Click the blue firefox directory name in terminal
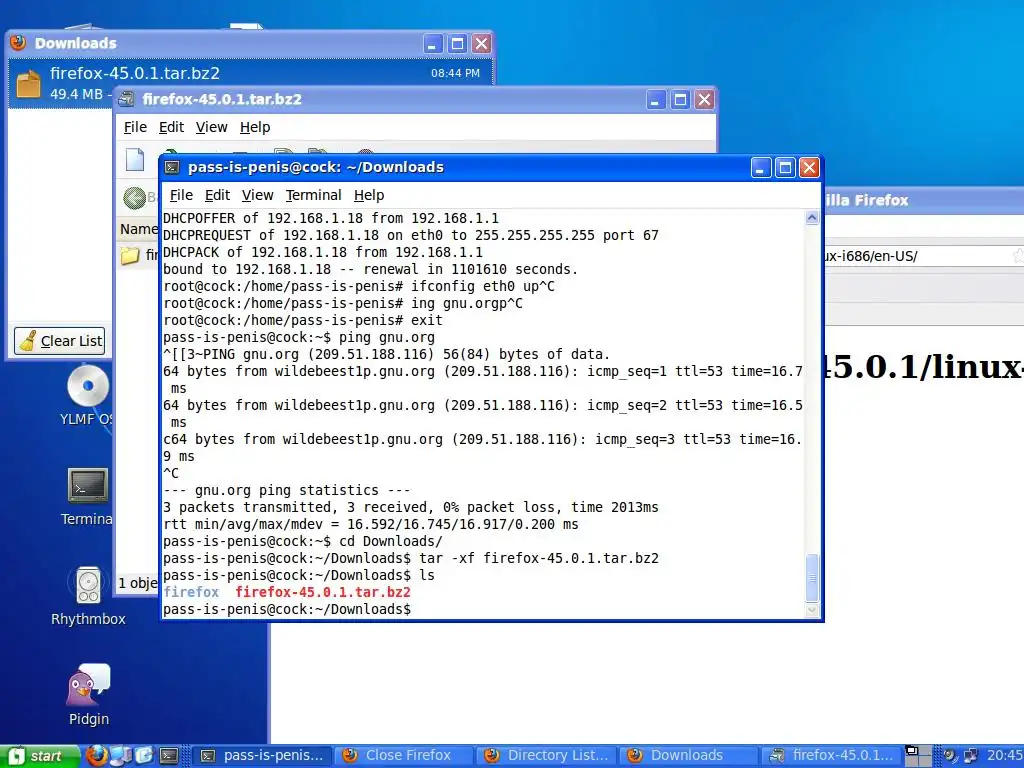The image size is (1024, 768). 191,592
